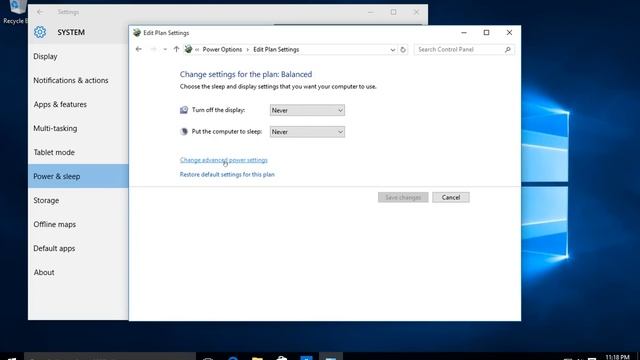
Task: Open Display in Settings sidebar
Action: (x=78, y=56)
